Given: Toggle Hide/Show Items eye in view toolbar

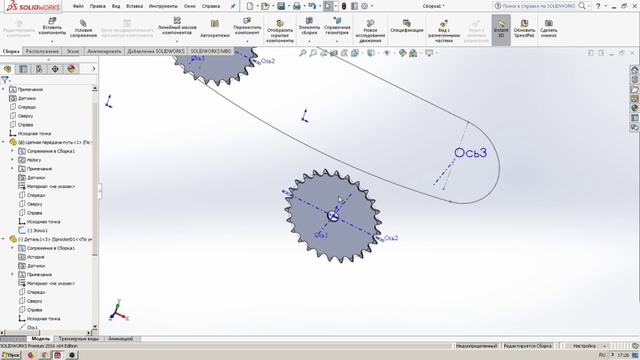Looking at the screenshot, I should pyautogui.click(x=386, y=53).
